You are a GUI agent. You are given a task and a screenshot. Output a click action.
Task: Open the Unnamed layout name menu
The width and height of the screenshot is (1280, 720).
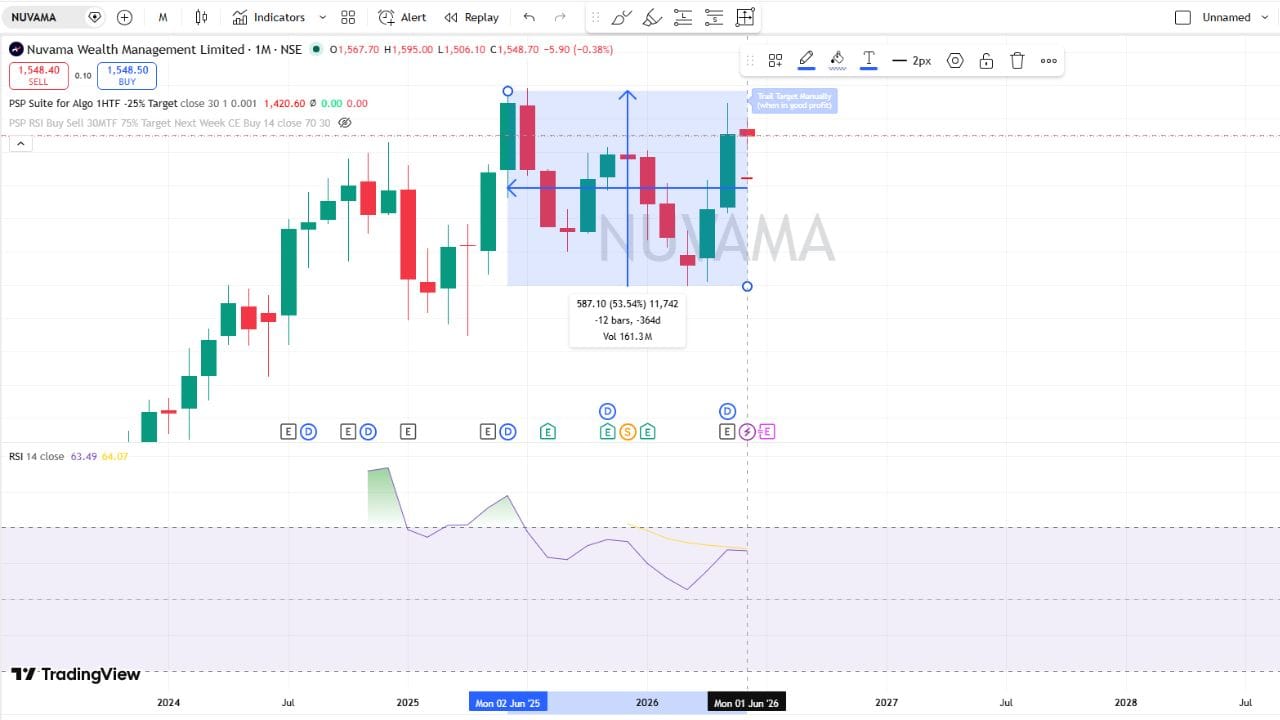pyautogui.click(x=1233, y=17)
